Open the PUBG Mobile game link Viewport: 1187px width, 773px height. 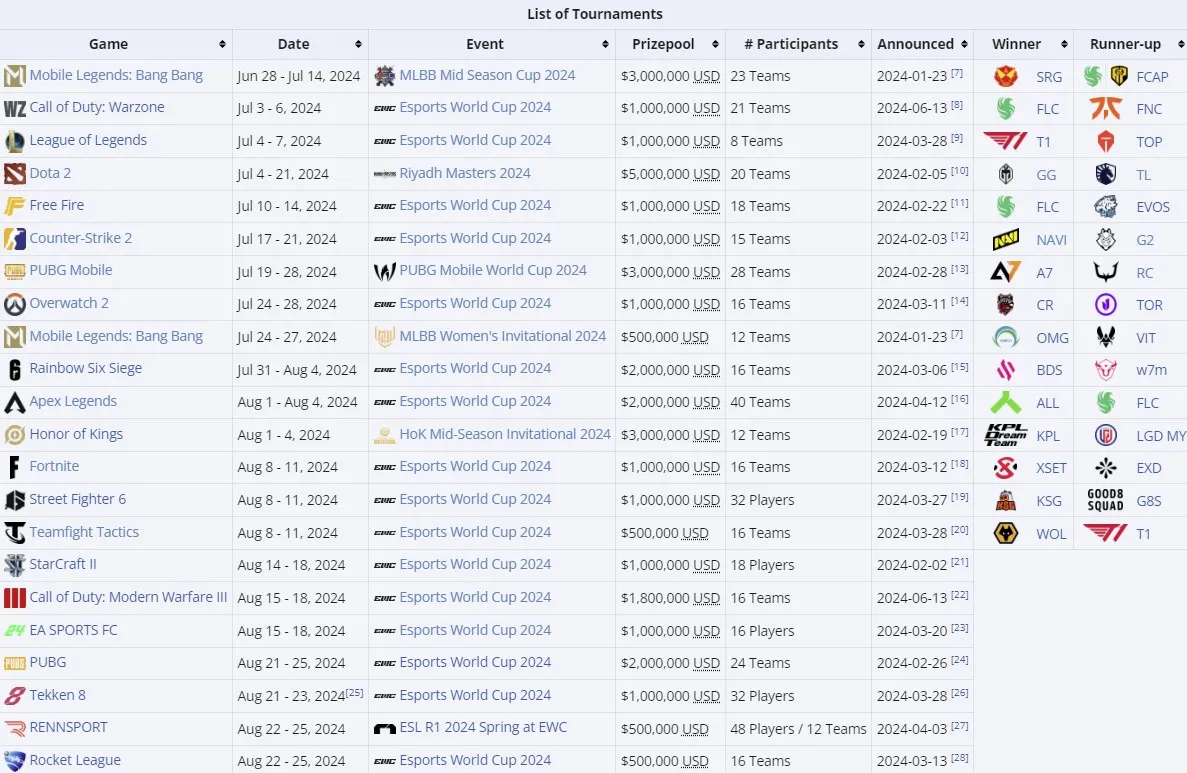[70, 270]
